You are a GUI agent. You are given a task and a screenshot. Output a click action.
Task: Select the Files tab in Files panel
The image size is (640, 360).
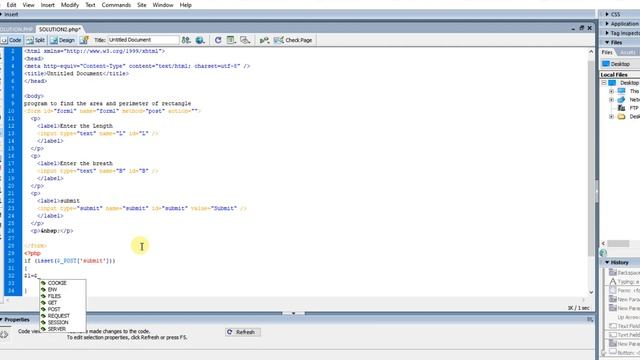pos(607,52)
